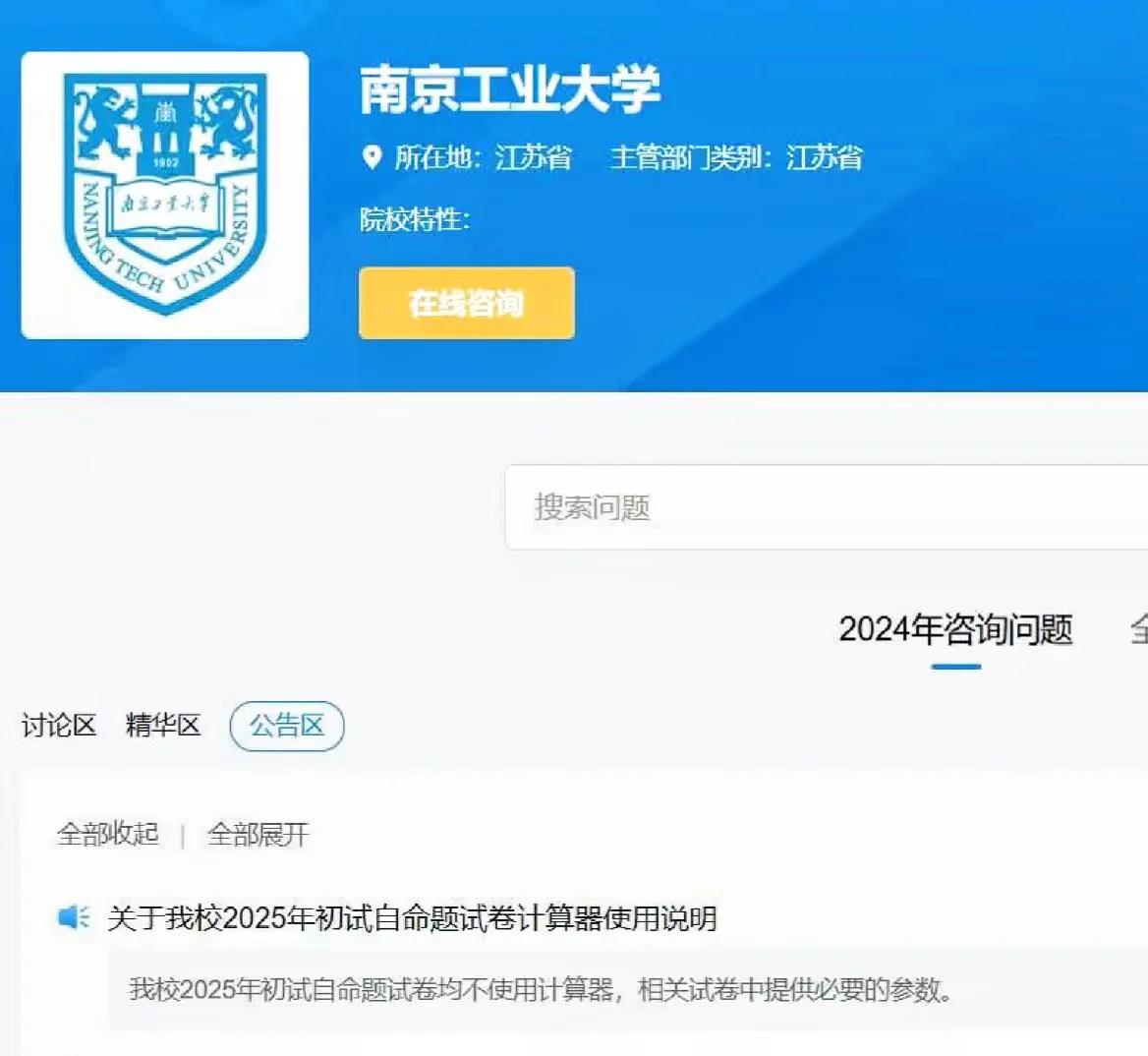Click the 所在地: 江苏省 text

[x=483, y=157]
